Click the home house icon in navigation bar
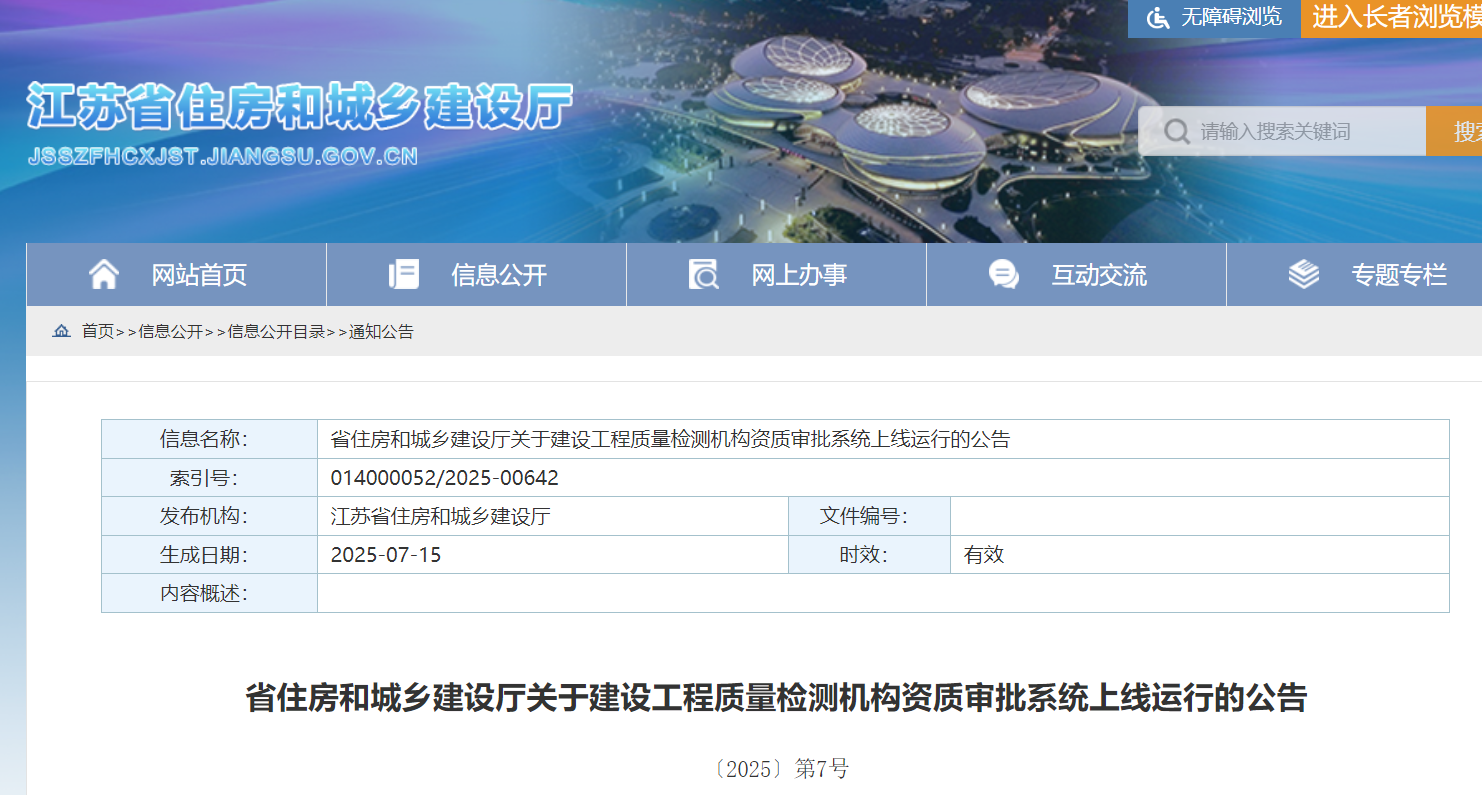The width and height of the screenshot is (1482, 795). tap(104, 274)
